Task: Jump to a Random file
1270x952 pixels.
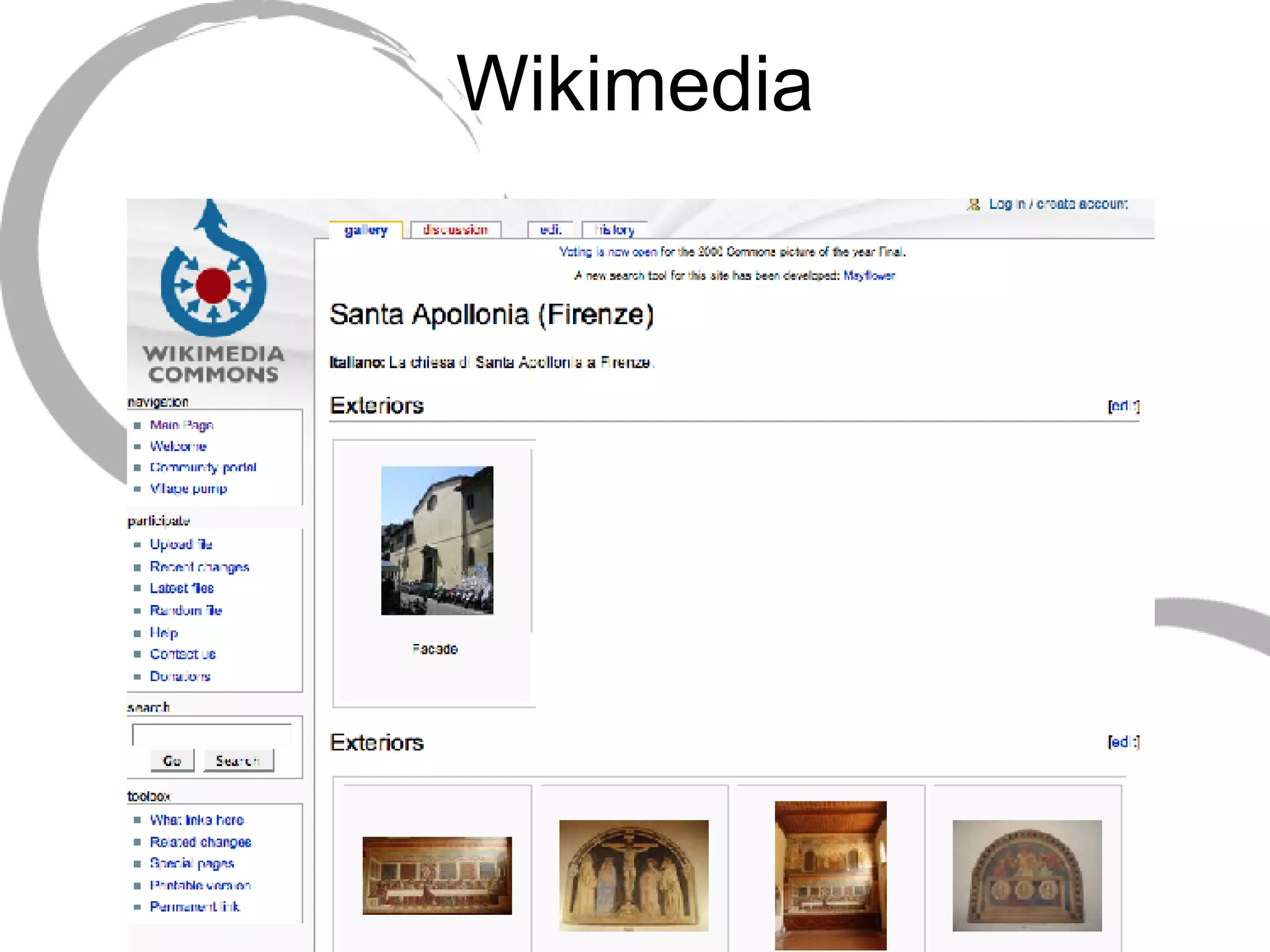Action: click(x=186, y=610)
